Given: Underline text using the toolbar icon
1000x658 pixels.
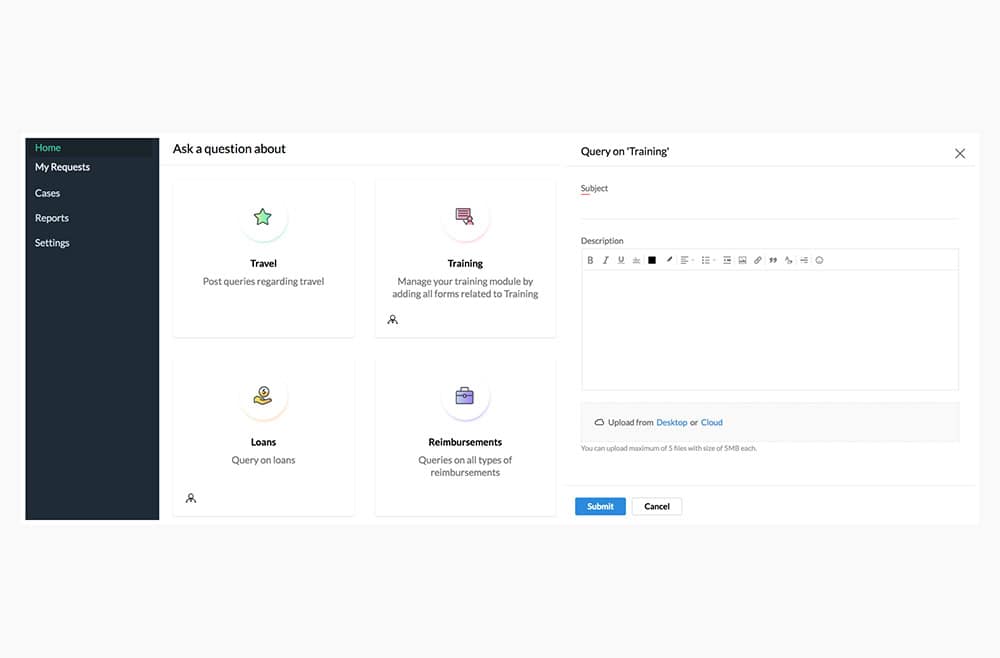Looking at the screenshot, I should point(621,260).
